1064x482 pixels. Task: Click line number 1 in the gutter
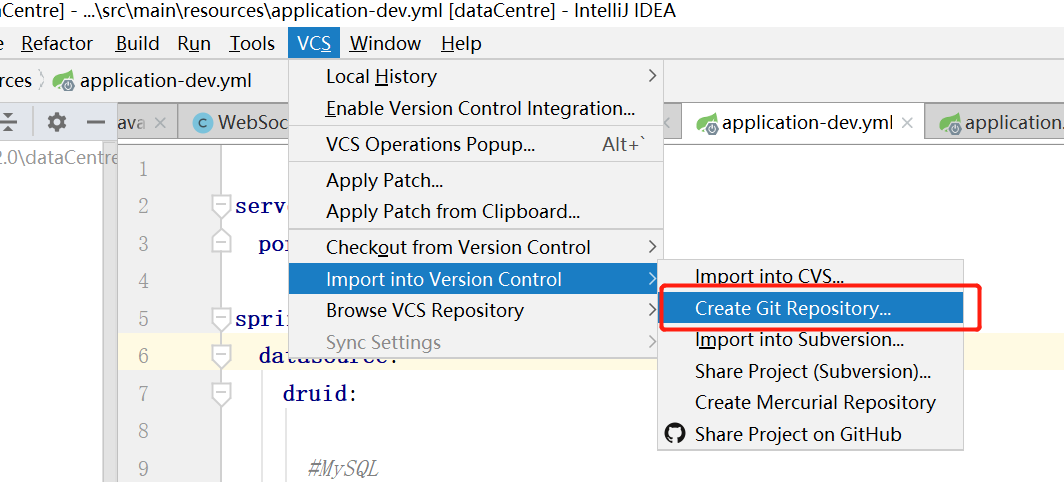(x=142, y=169)
